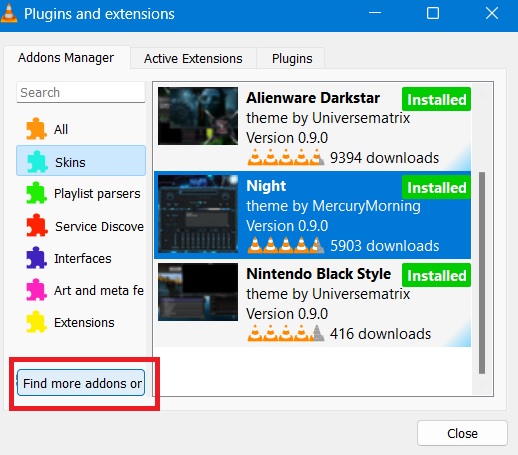Select the Night theme title
The image size is (518, 455).
click(266, 186)
